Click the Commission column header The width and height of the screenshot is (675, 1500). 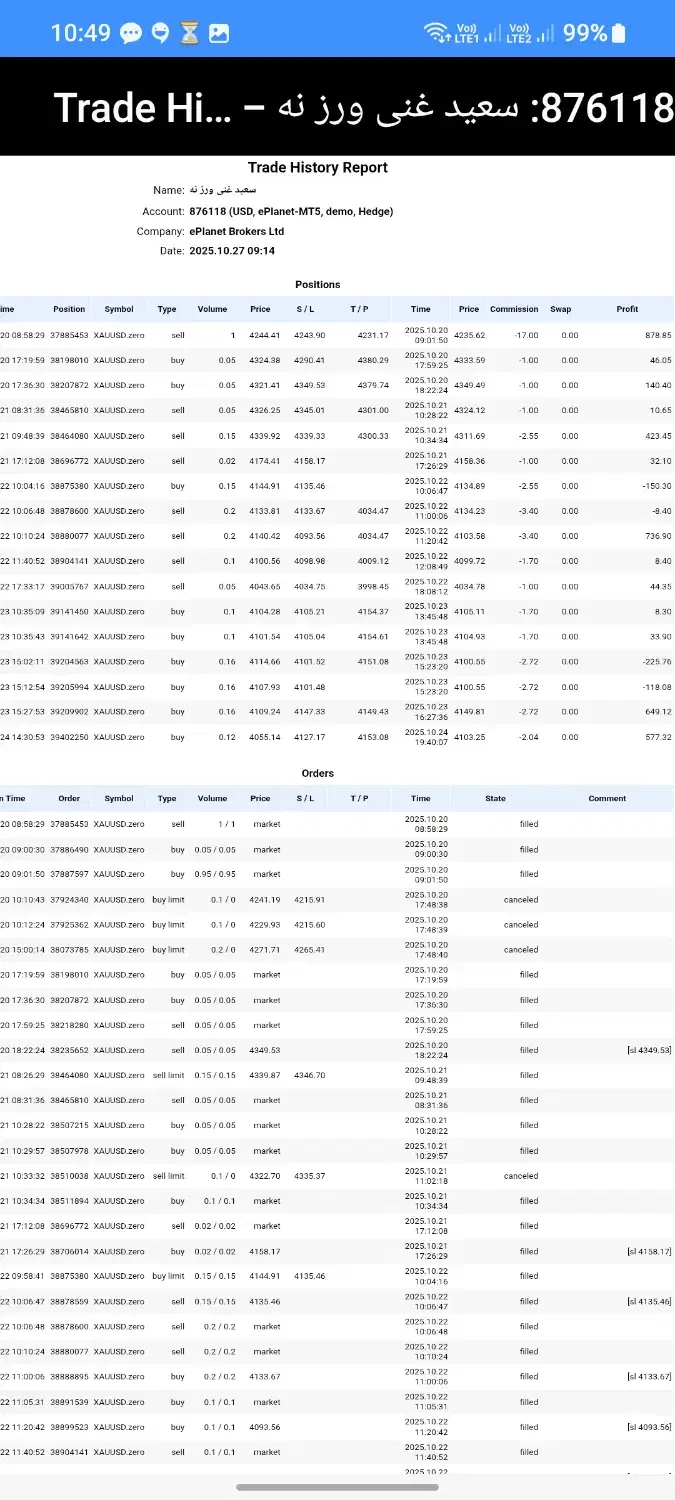tap(514, 309)
